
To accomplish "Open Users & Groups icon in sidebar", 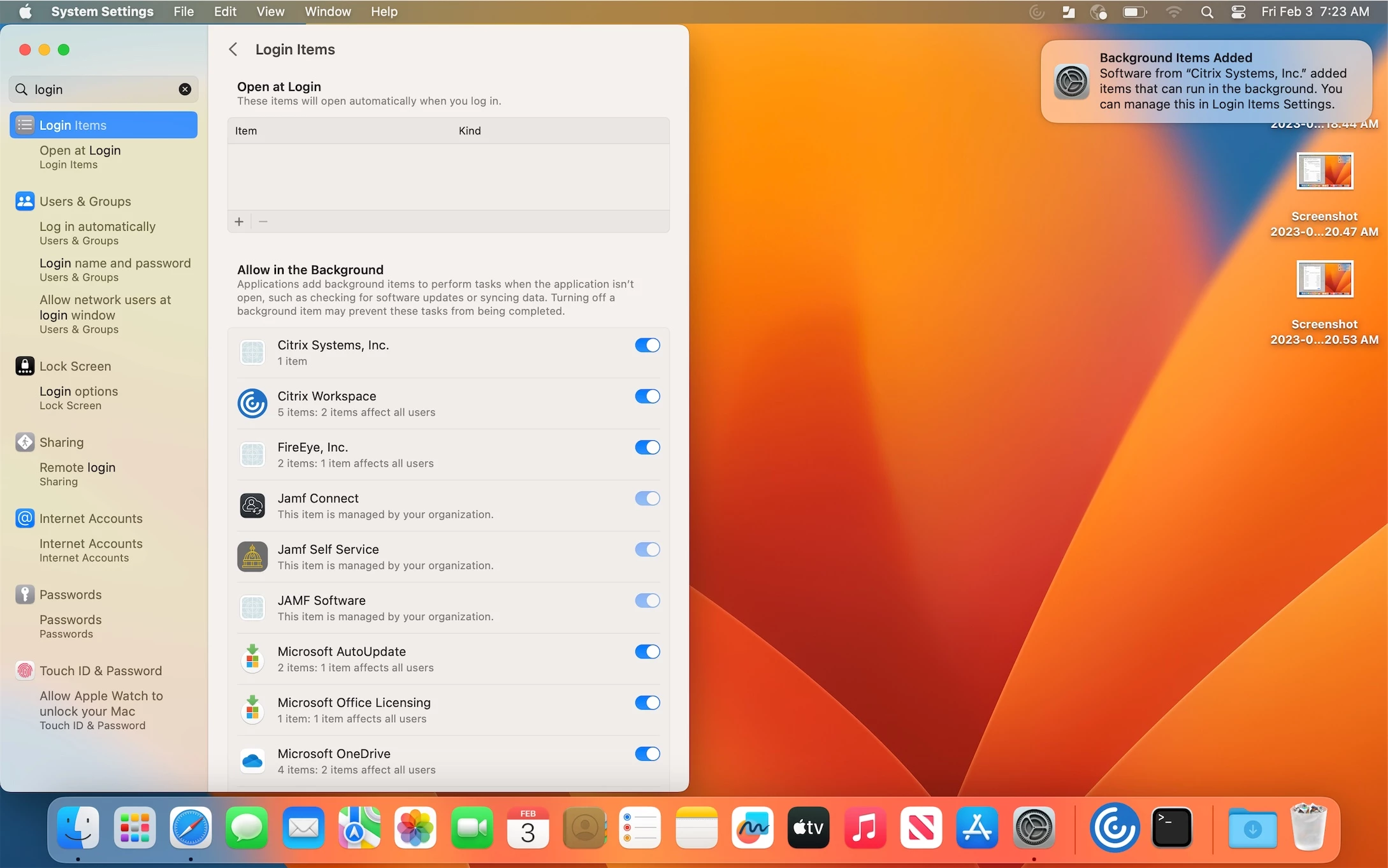I will pos(25,201).
